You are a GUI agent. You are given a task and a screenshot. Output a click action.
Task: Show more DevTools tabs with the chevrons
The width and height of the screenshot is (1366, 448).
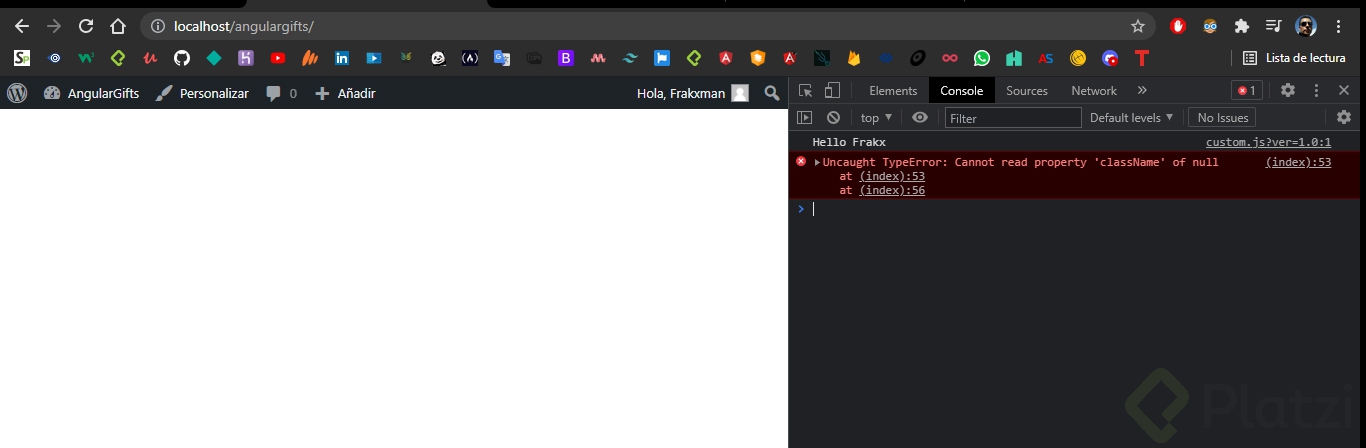pos(1142,90)
